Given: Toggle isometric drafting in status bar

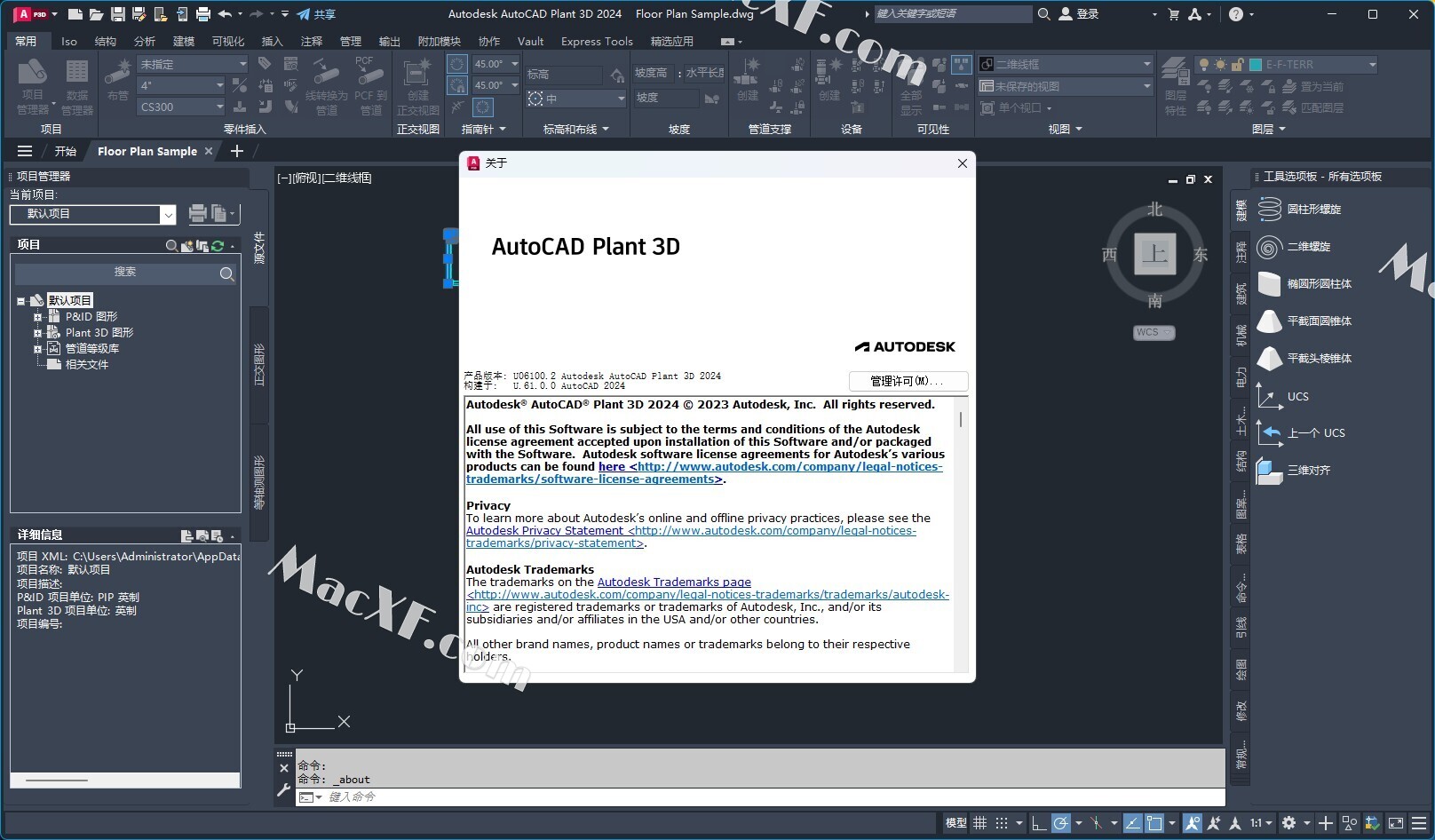Looking at the screenshot, I should pos(1097,823).
